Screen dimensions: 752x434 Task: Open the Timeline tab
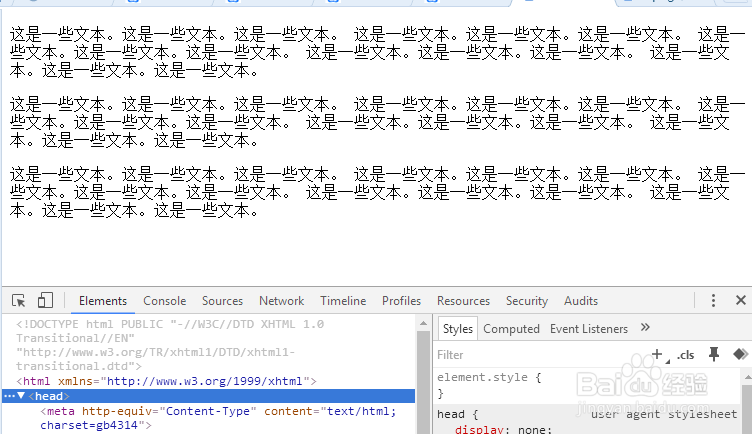click(343, 301)
